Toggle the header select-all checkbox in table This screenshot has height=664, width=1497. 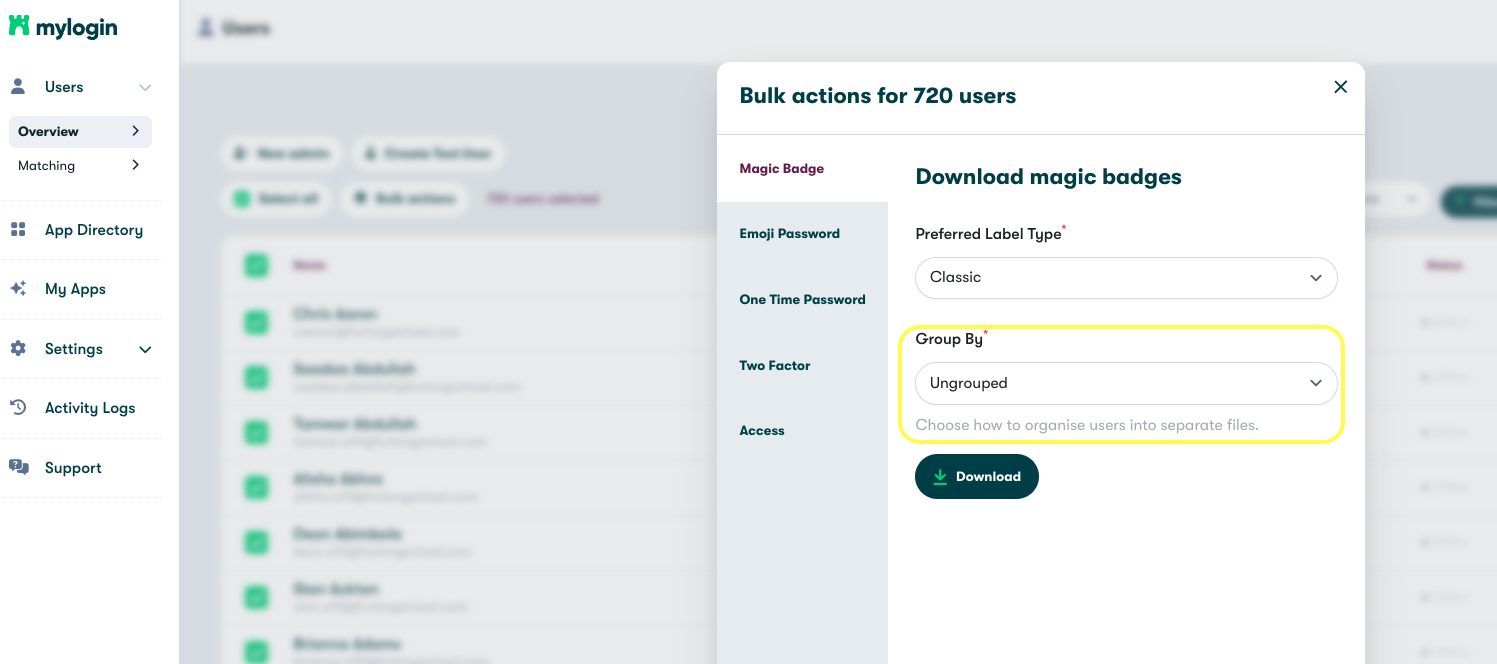(257, 265)
